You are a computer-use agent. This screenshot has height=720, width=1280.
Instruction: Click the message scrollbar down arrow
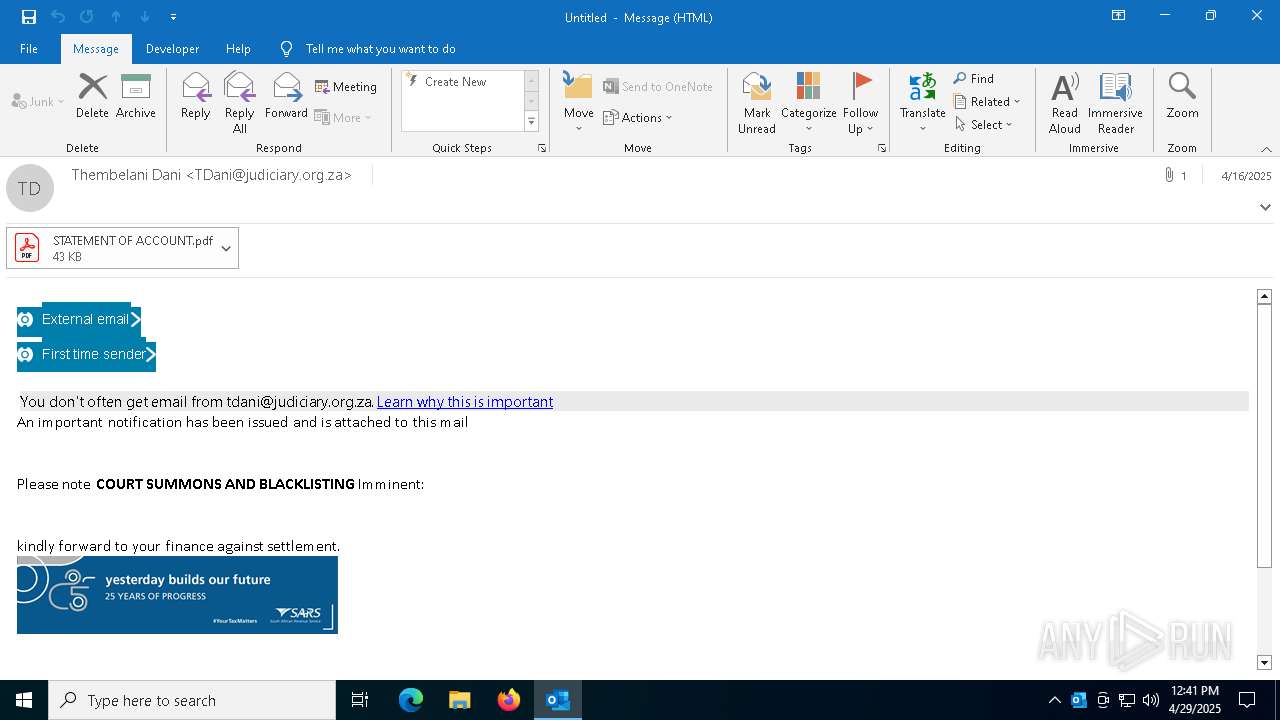pos(1264,662)
